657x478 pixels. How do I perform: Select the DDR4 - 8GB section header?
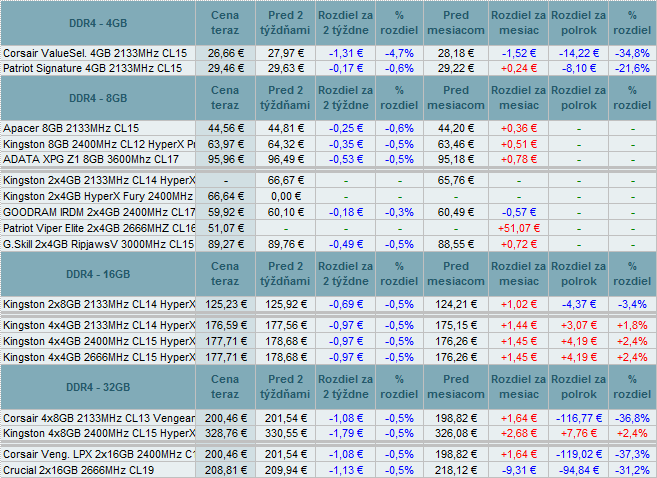(98, 98)
